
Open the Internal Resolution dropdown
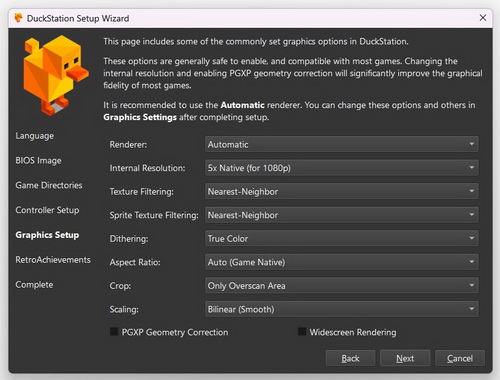coord(342,168)
